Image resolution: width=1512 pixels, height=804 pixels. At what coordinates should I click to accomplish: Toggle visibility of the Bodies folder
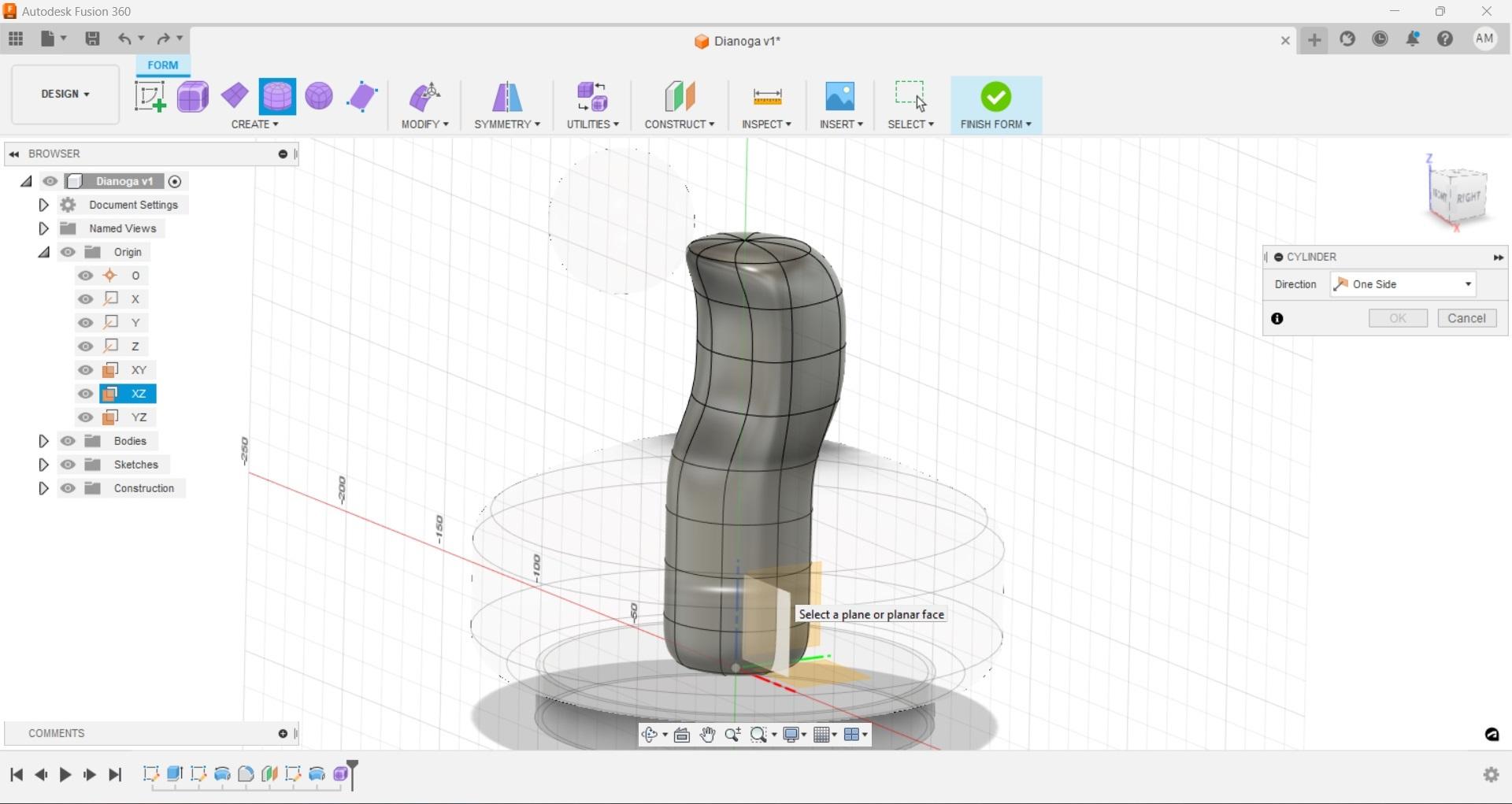(x=69, y=441)
